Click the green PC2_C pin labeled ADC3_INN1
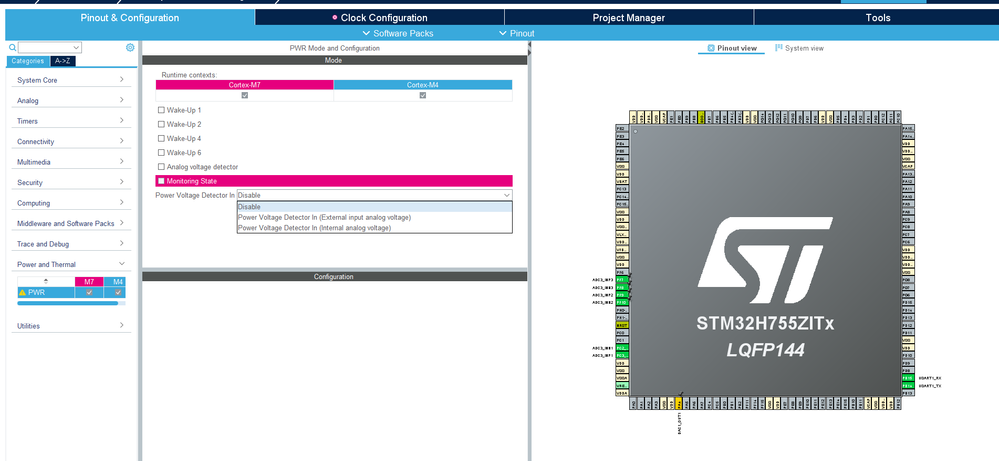The height and width of the screenshot is (461, 999). (x=622, y=348)
